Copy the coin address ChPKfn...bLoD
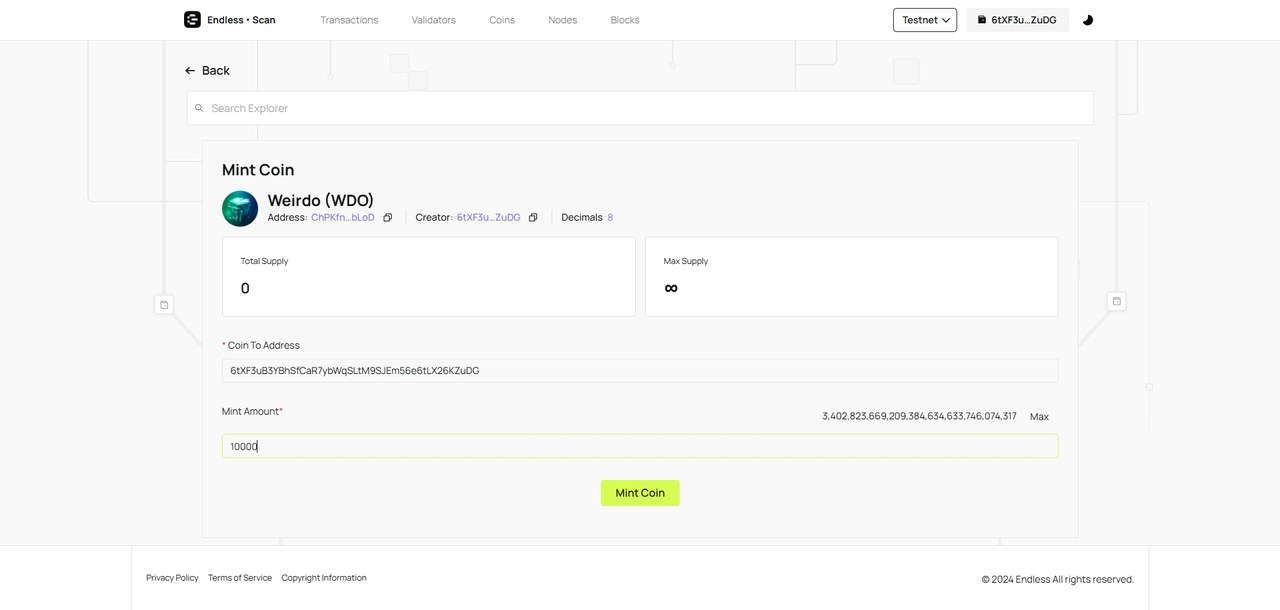This screenshot has width=1280, height=610. click(x=388, y=218)
